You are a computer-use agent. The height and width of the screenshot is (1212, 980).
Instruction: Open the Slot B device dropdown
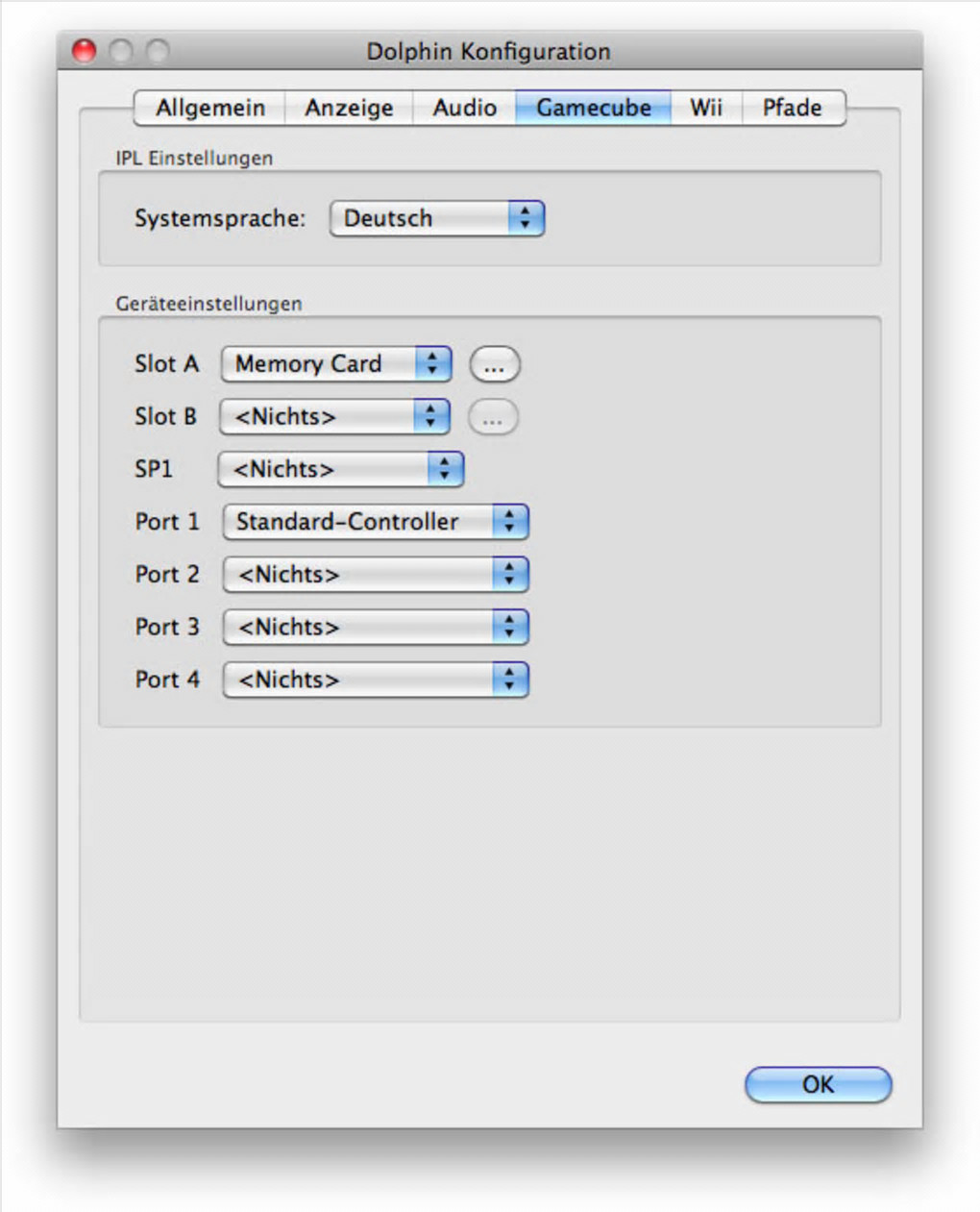click(334, 417)
